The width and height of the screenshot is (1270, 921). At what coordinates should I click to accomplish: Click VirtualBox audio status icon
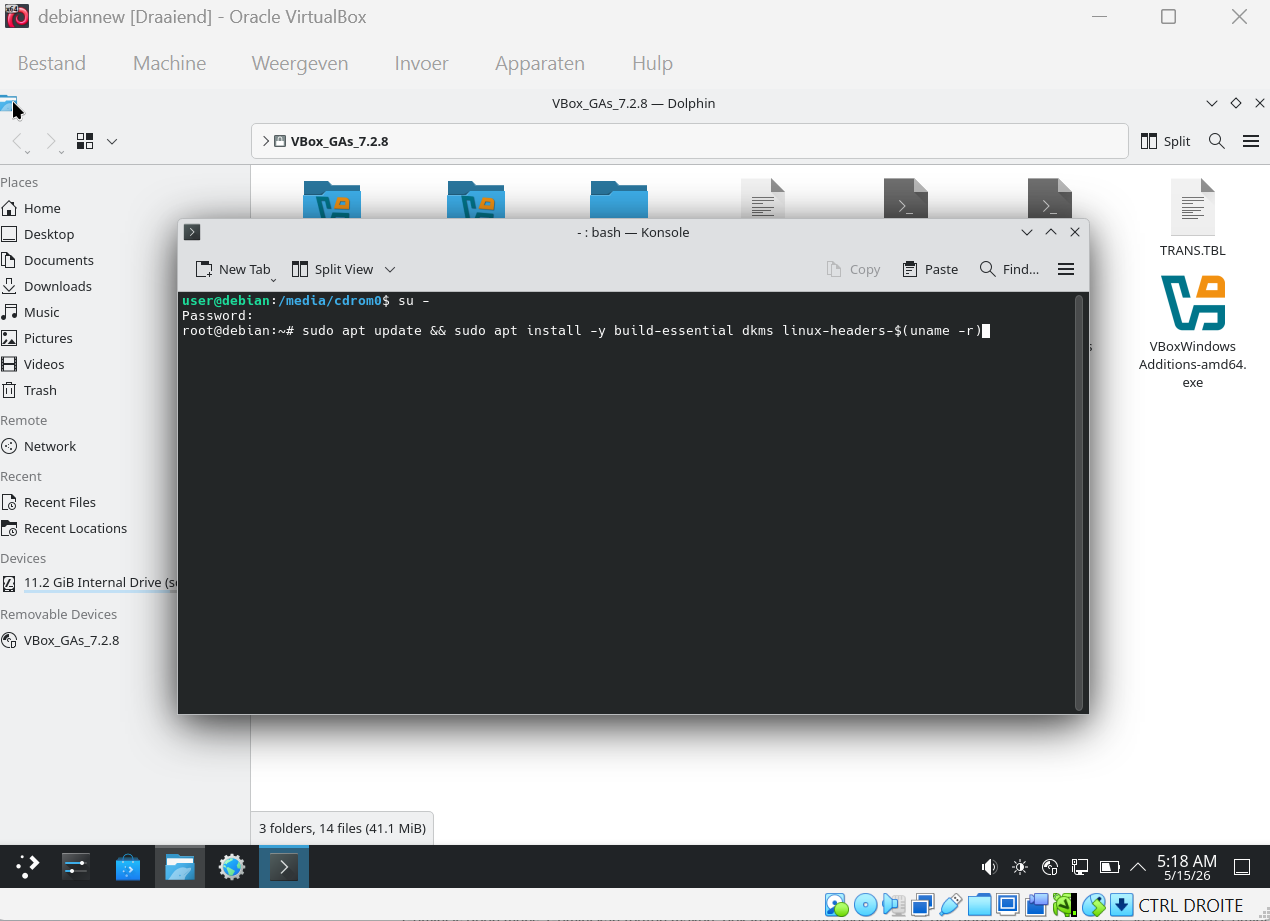coord(894,905)
